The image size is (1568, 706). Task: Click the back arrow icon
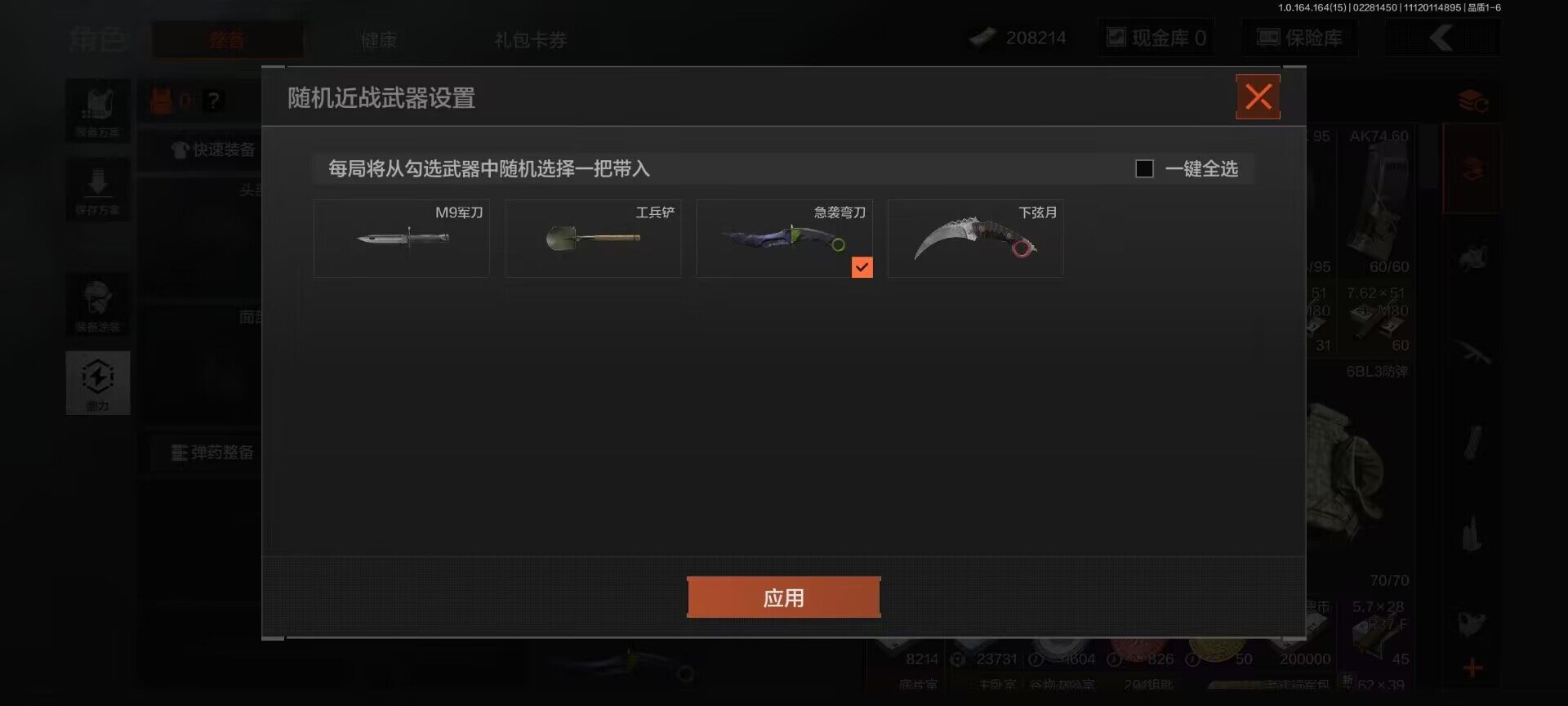click(x=1442, y=38)
